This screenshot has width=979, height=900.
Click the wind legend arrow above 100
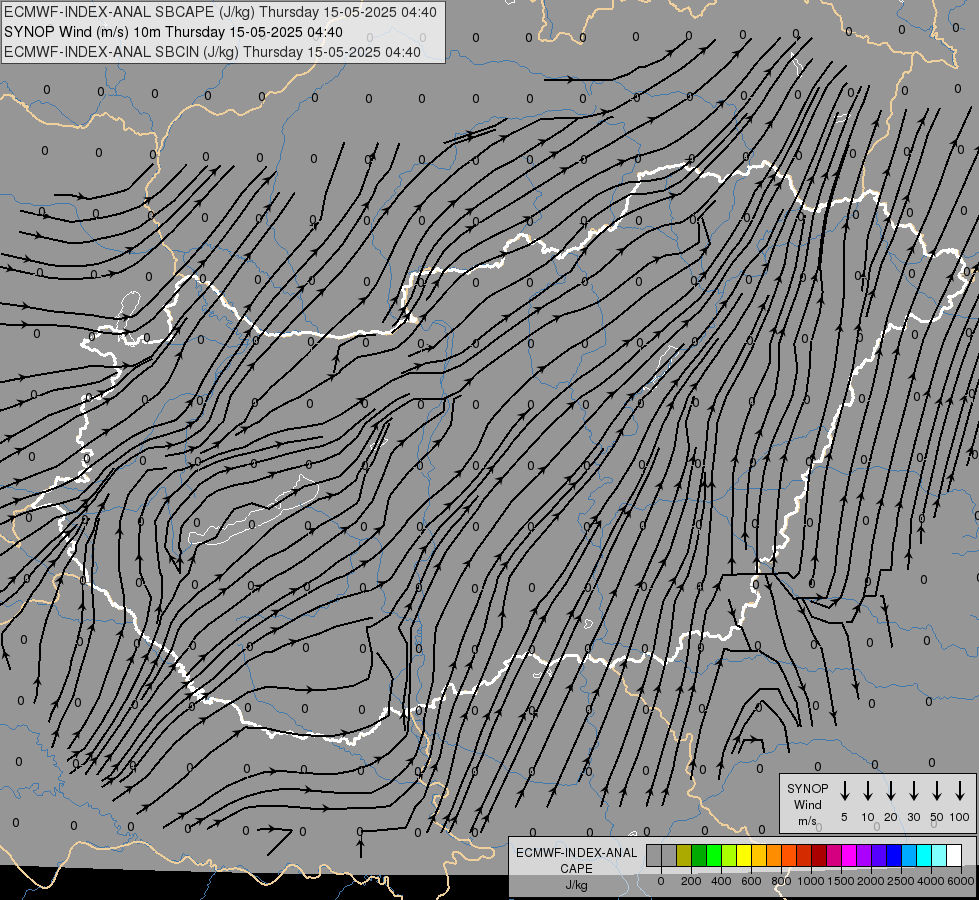coord(960,791)
